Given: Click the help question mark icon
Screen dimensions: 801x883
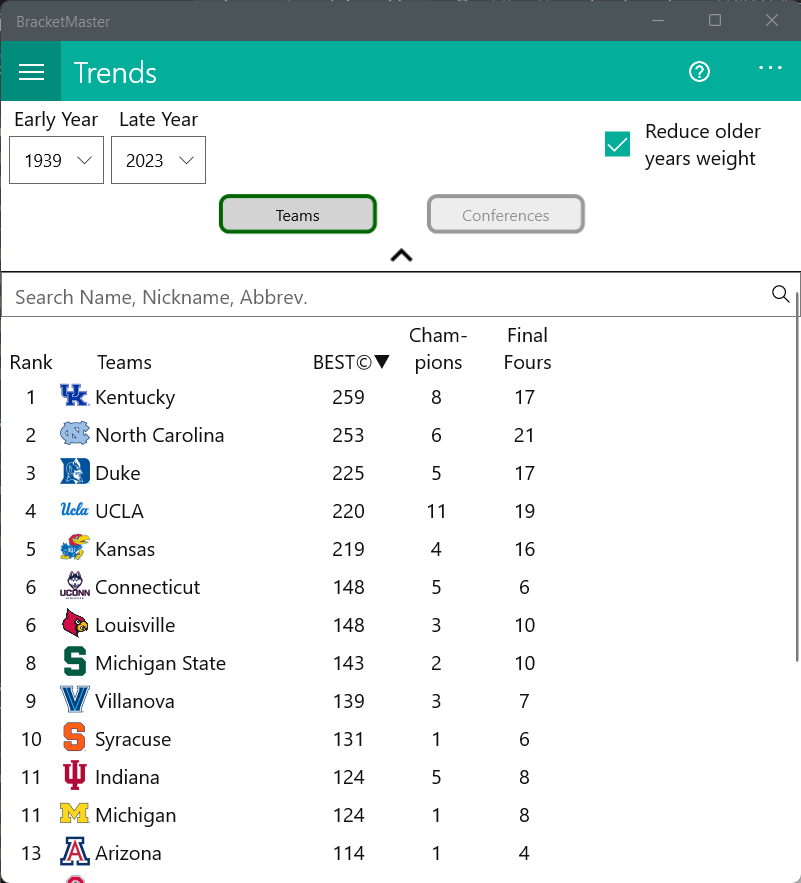Looking at the screenshot, I should tap(699, 72).
